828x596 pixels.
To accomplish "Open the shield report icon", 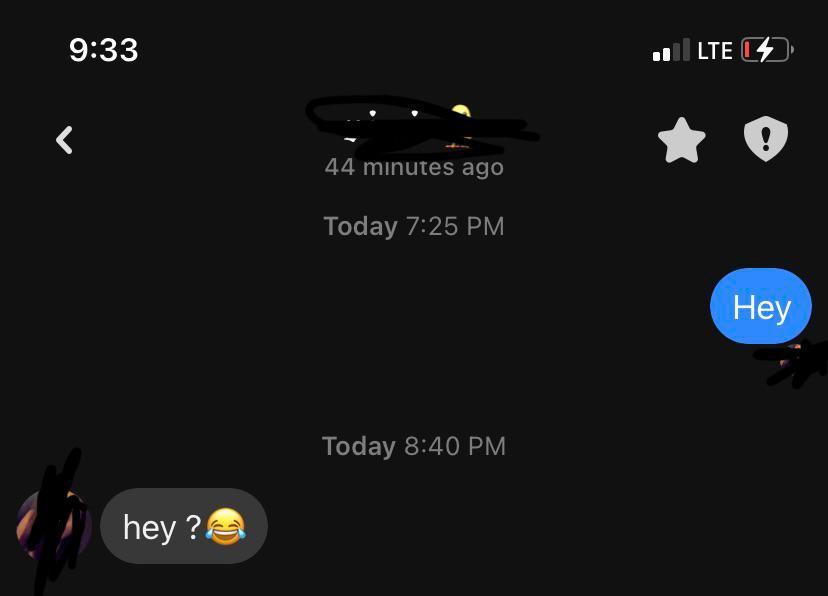I will tap(766, 139).
